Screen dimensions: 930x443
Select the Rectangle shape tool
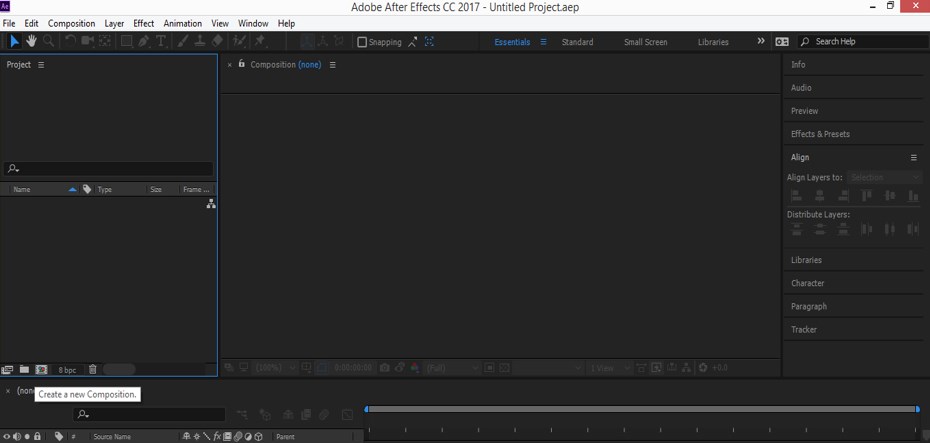(x=126, y=41)
